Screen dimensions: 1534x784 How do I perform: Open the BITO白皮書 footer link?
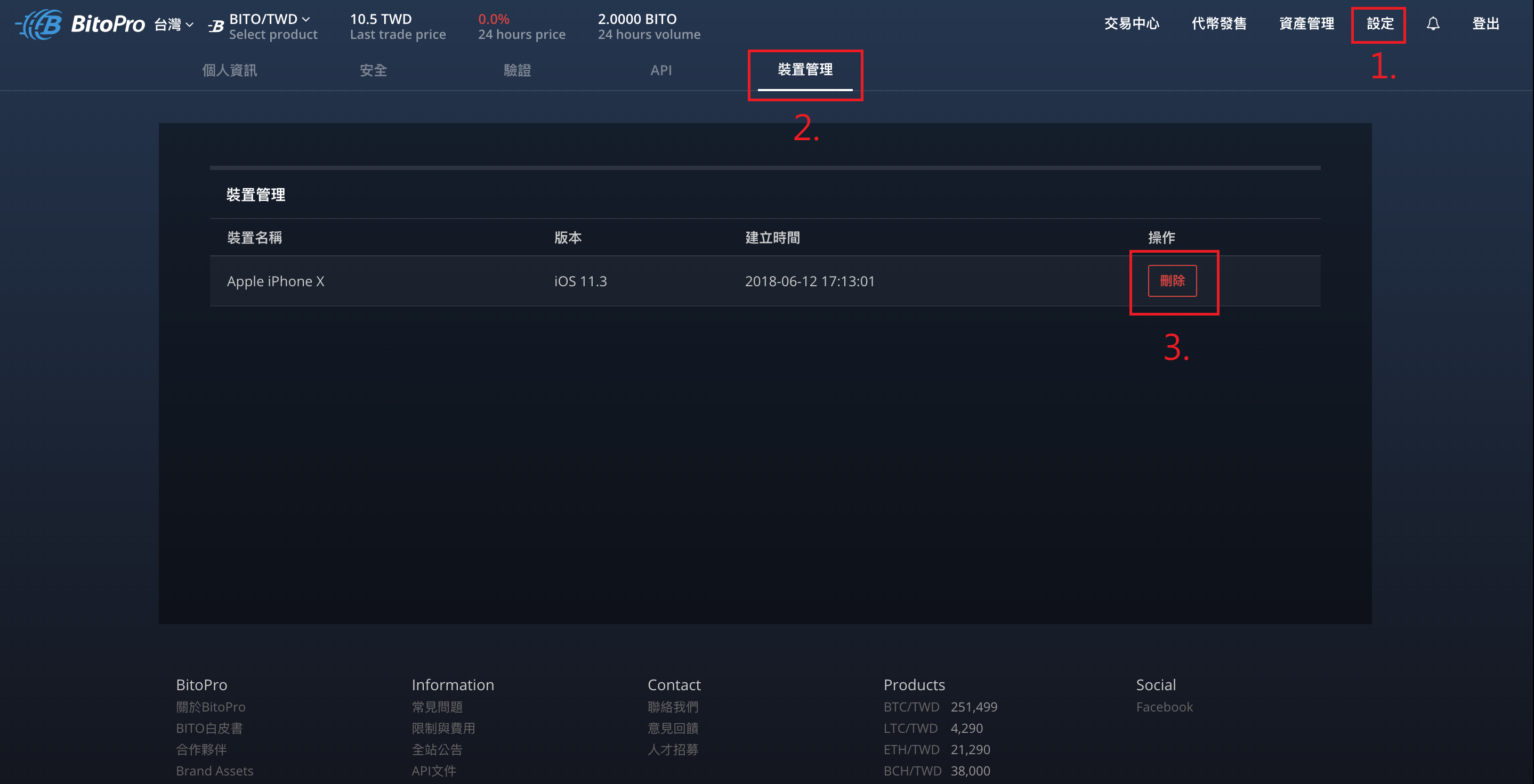pyautogui.click(x=209, y=728)
